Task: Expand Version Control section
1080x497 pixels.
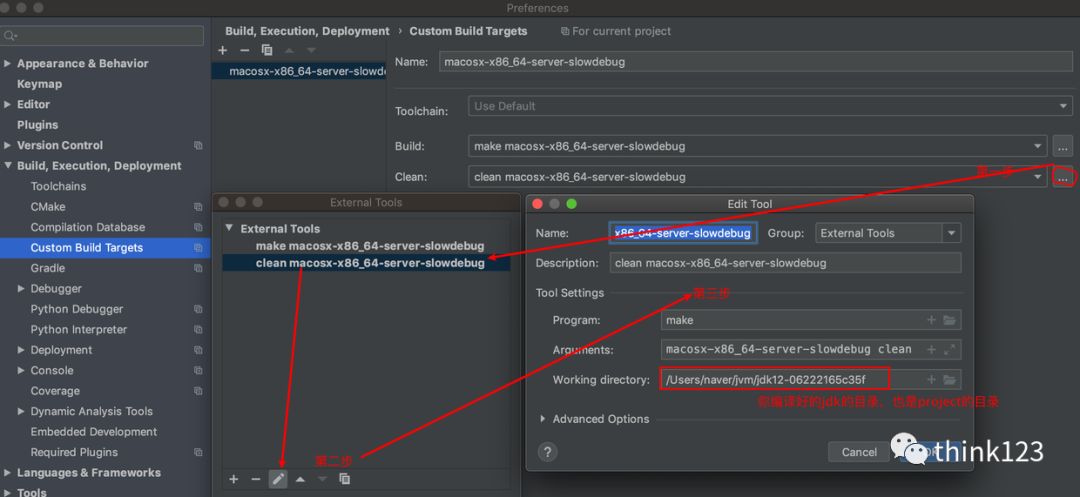Action: click(8, 145)
